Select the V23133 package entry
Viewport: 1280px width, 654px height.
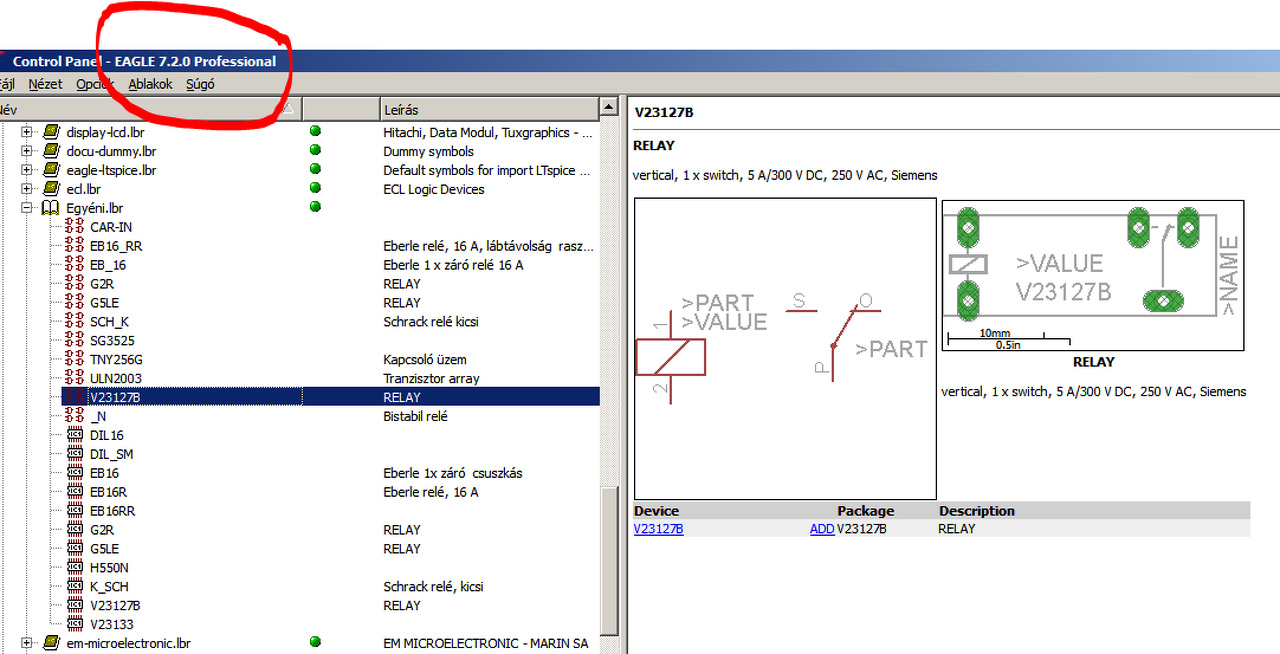click(111, 625)
